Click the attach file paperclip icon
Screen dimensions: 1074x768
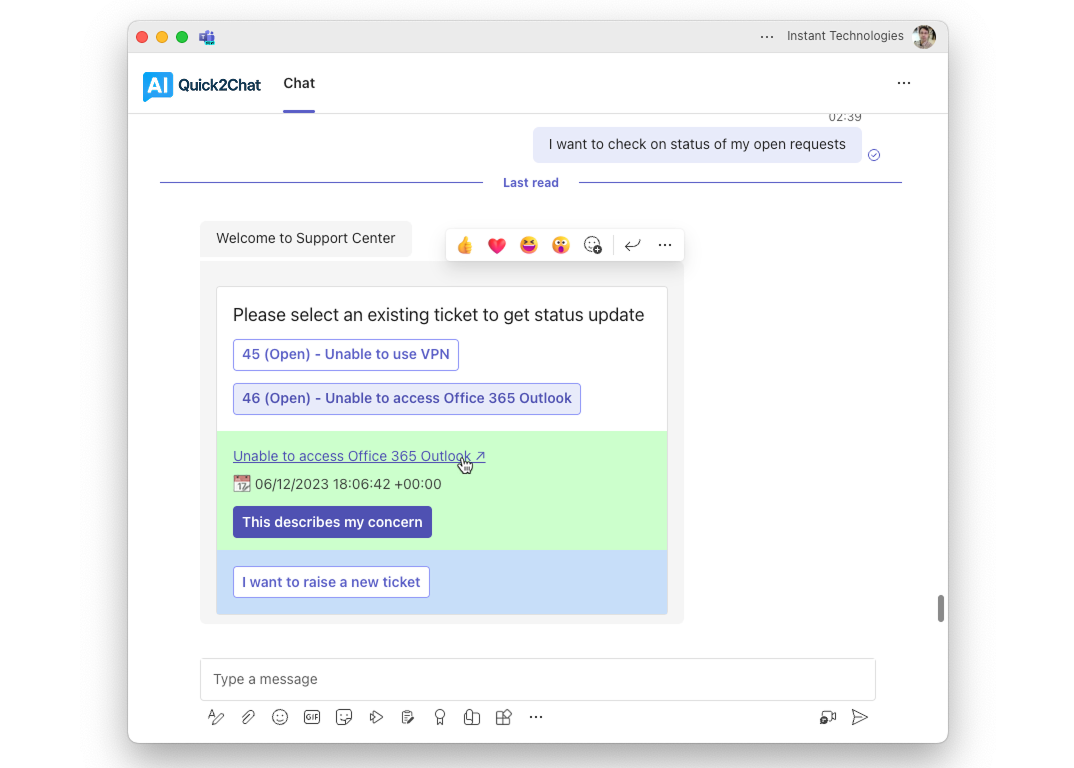pos(248,717)
